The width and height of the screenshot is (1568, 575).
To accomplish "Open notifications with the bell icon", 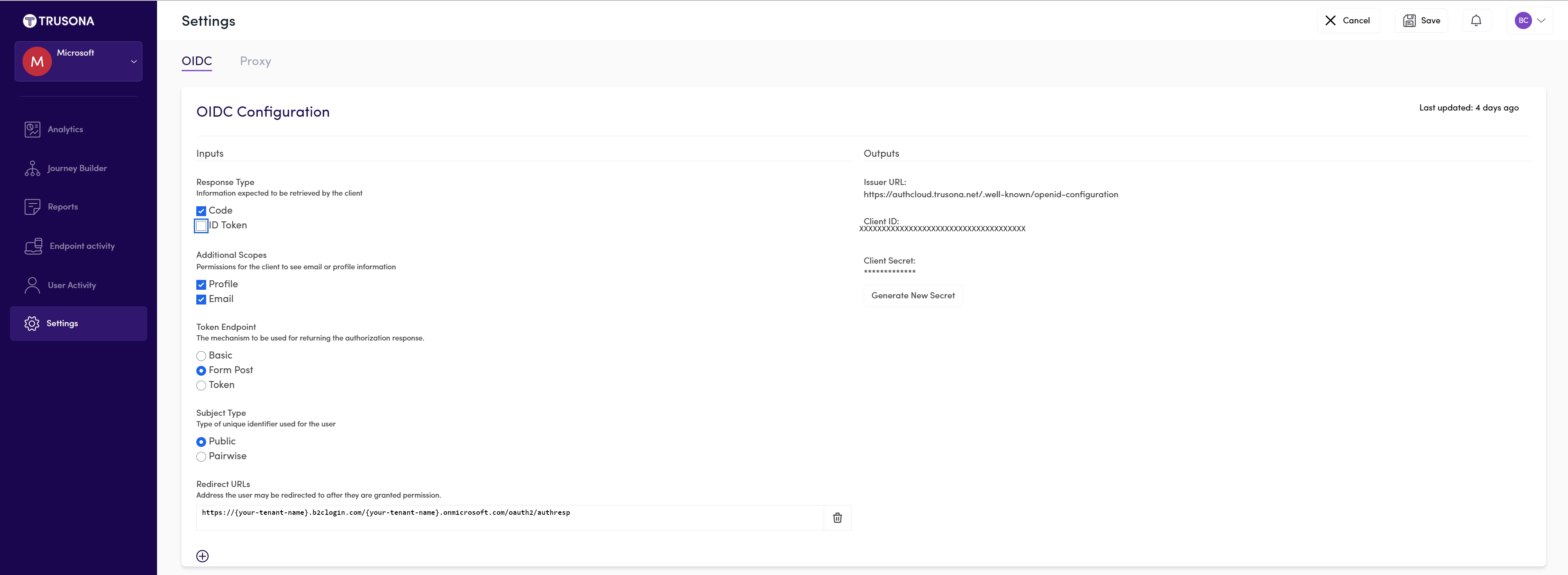I will coord(1476,21).
